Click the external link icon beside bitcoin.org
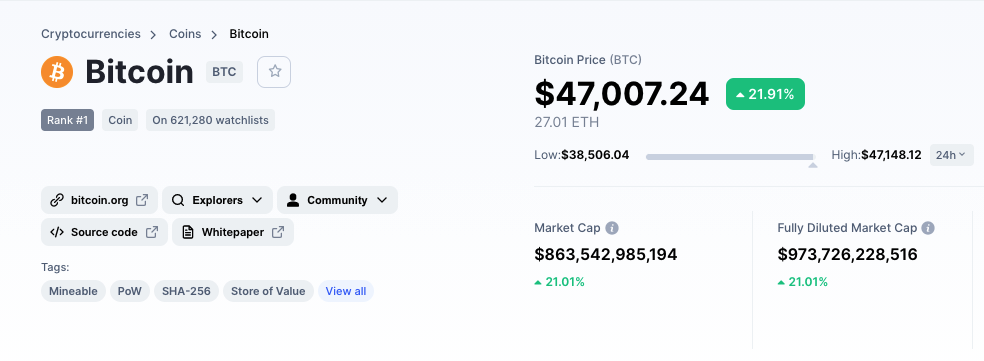The image size is (984, 361). point(142,200)
